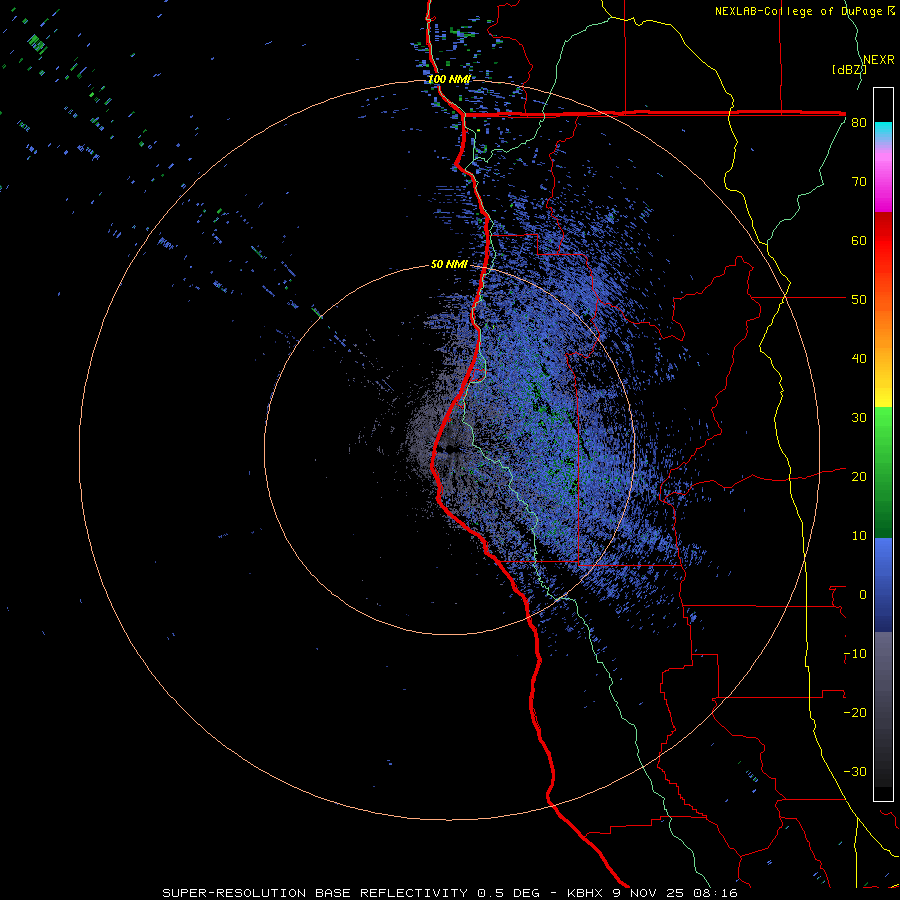The width and height of the screenshot is (900, 900).
Task: Click the KBHX radar site identifier in caption
Action: [x=586, y=893]
